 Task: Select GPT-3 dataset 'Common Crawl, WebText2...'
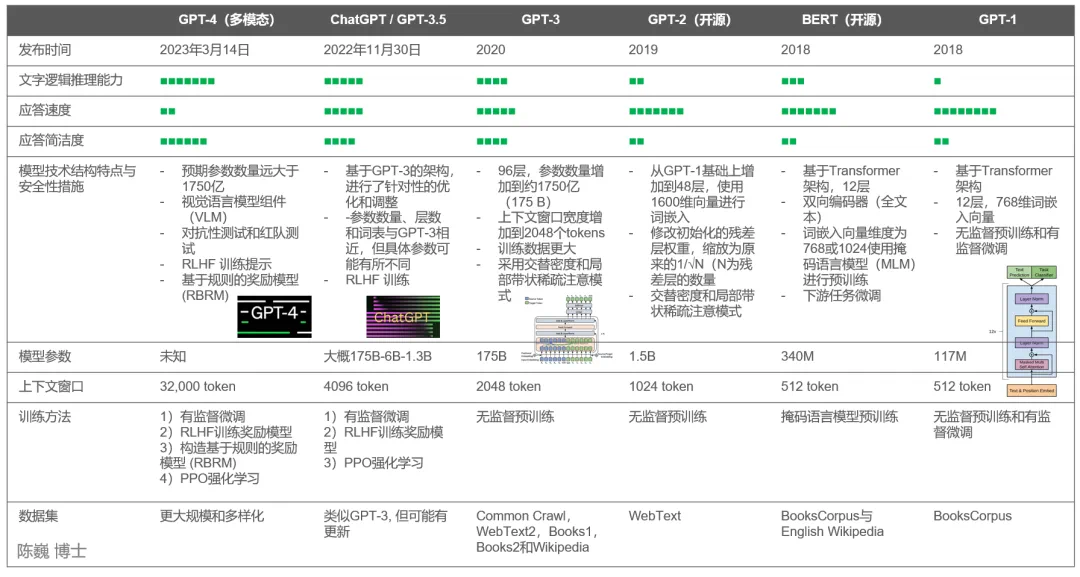pyautogui.click(x=537, y=532)
